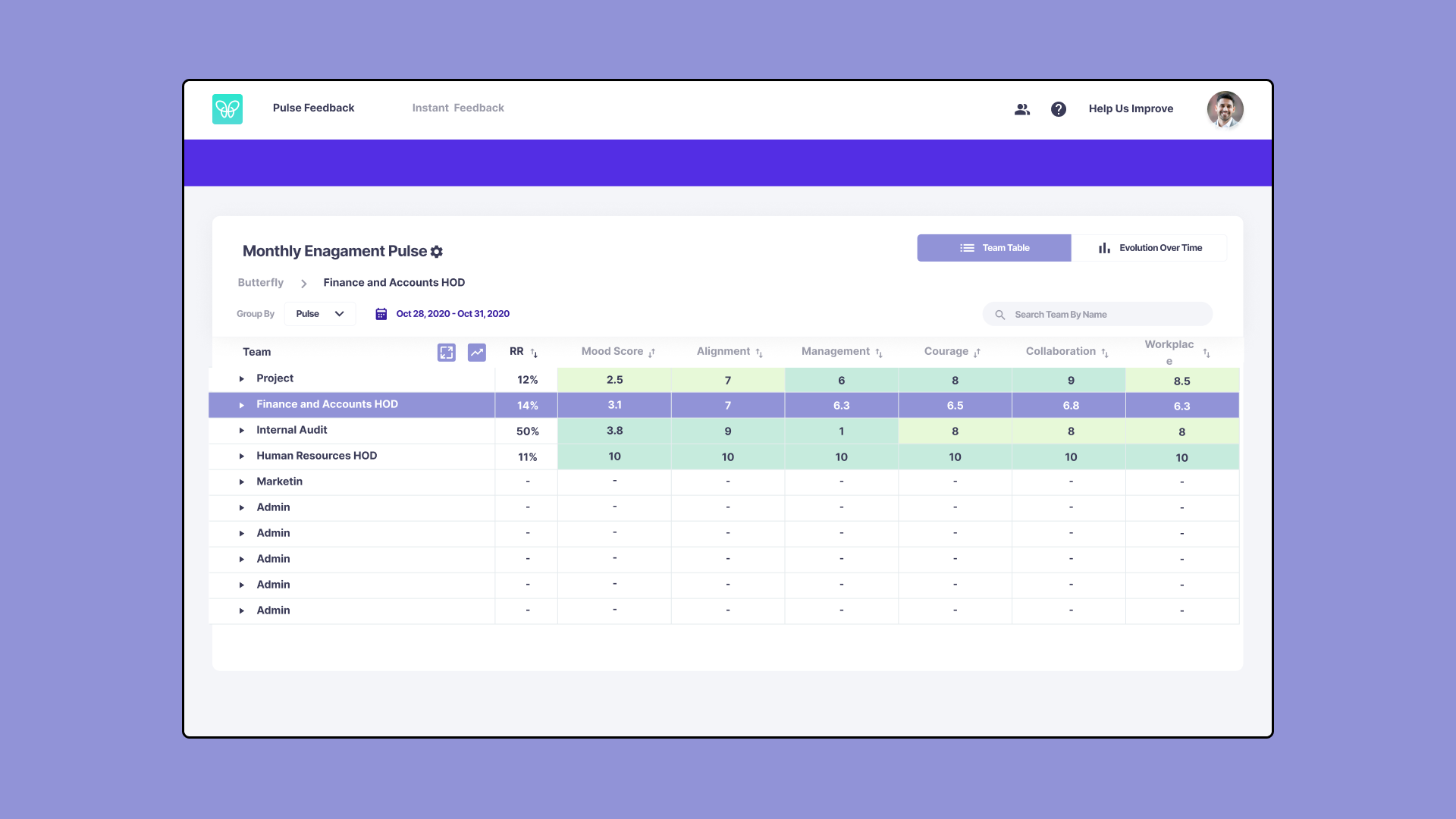Sort by the RR column arrows
This screenshot has width=1456, height=819.
coord(534,353)
